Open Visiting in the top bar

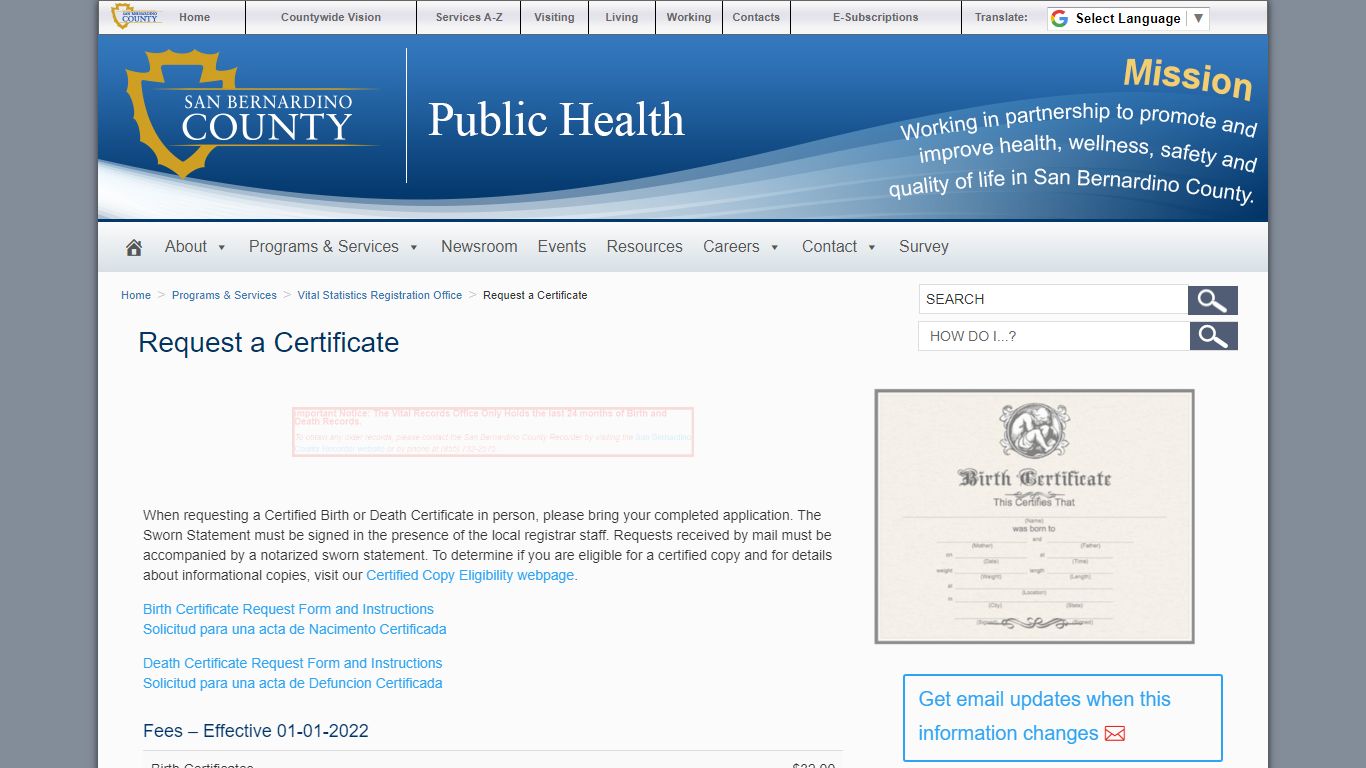(554, 17)
